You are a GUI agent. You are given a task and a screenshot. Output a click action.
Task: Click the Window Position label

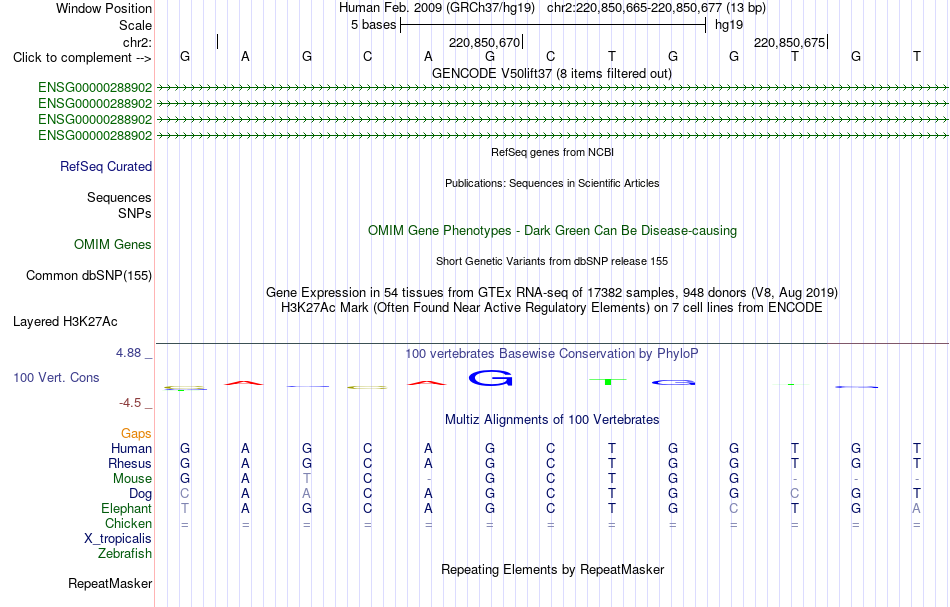104,8
